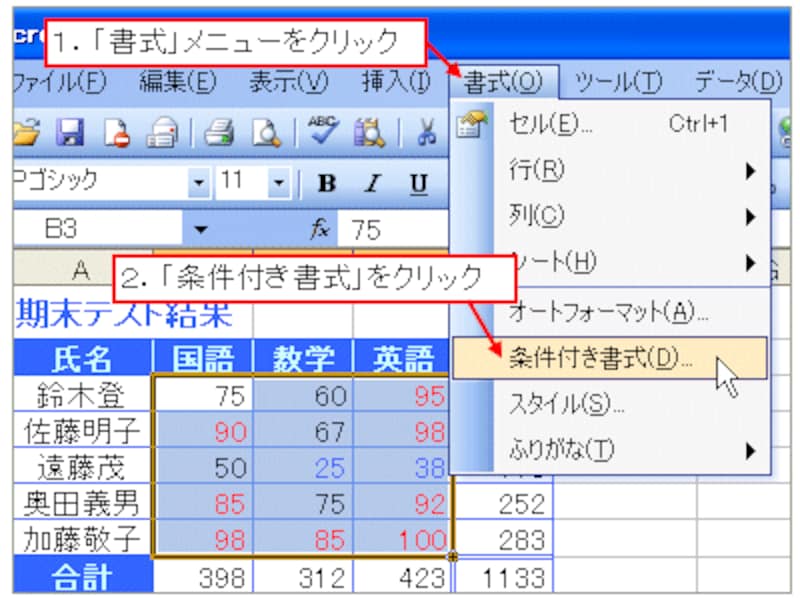Click the red cell with value 100
The width and height of the screenshot is (800, 598).
(x=402, y=540)
